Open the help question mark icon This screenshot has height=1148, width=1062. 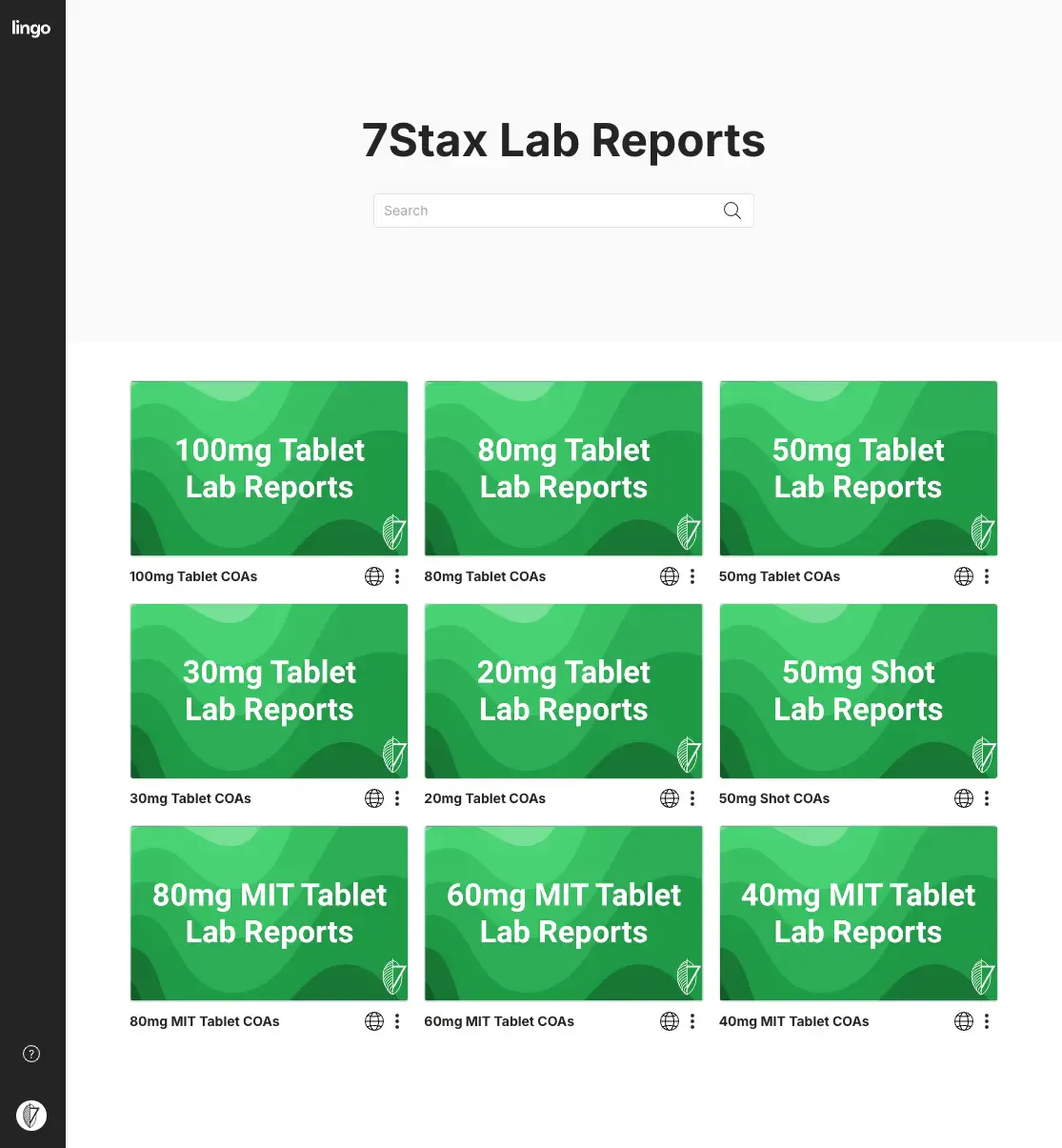pos(31,1054)
